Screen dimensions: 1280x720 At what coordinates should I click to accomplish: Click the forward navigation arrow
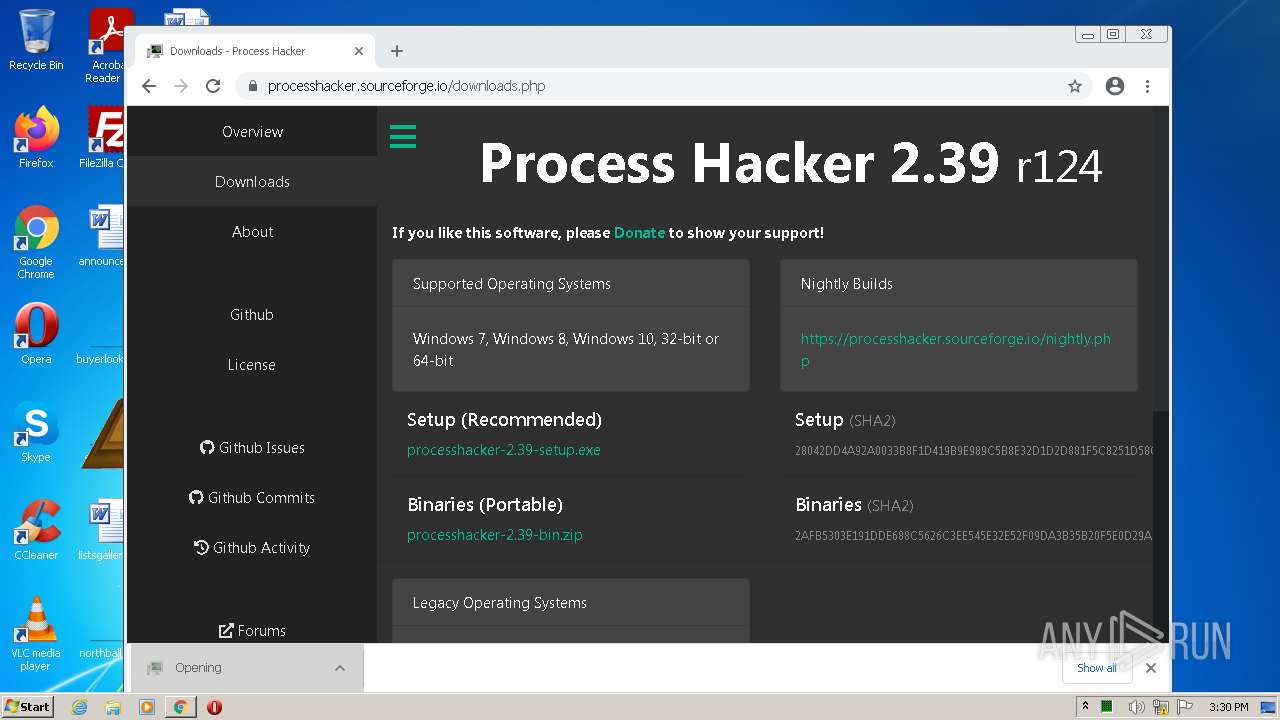(x=181, y=86)
